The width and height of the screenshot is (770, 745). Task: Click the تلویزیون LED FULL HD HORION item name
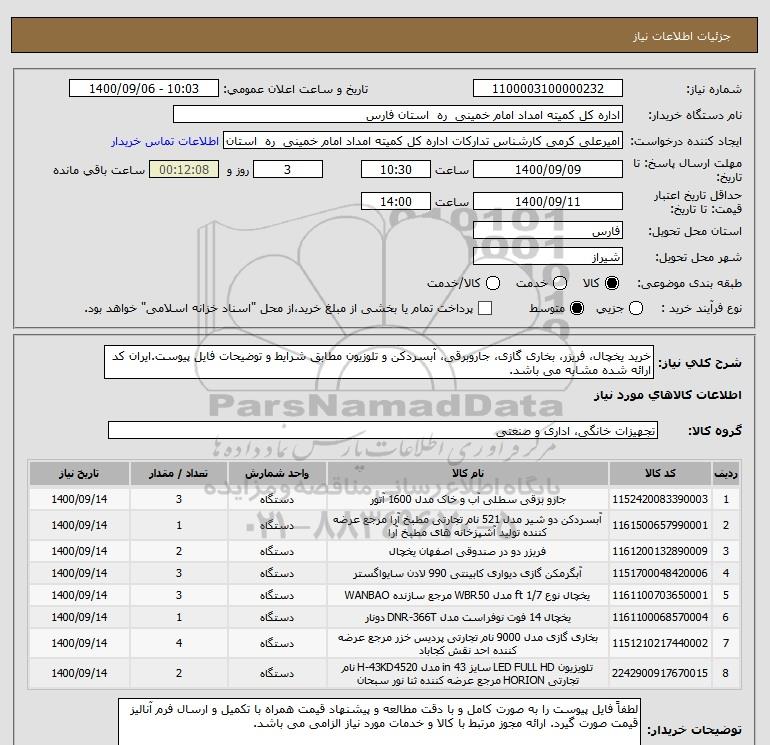(x=468, y=674)
